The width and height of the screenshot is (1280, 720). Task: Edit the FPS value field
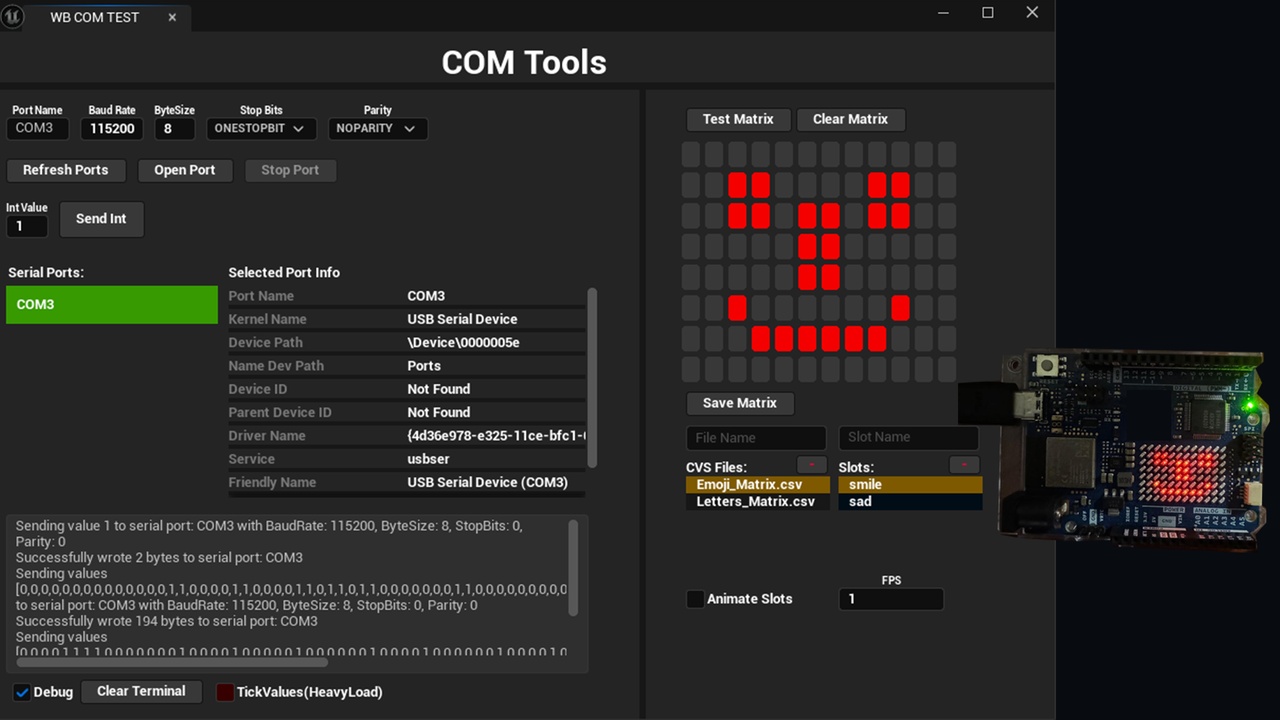(x=890, y=599)
